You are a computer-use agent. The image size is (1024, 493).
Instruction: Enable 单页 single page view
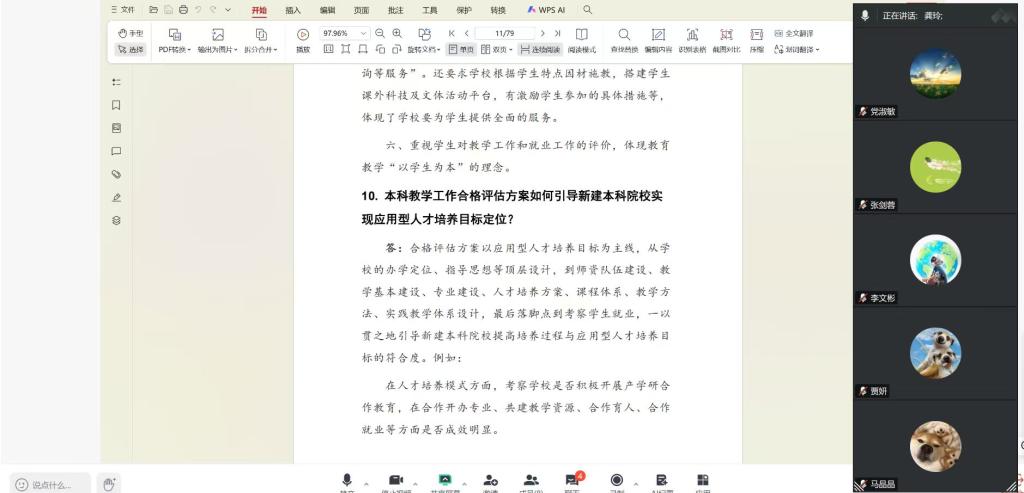(461, 49)
